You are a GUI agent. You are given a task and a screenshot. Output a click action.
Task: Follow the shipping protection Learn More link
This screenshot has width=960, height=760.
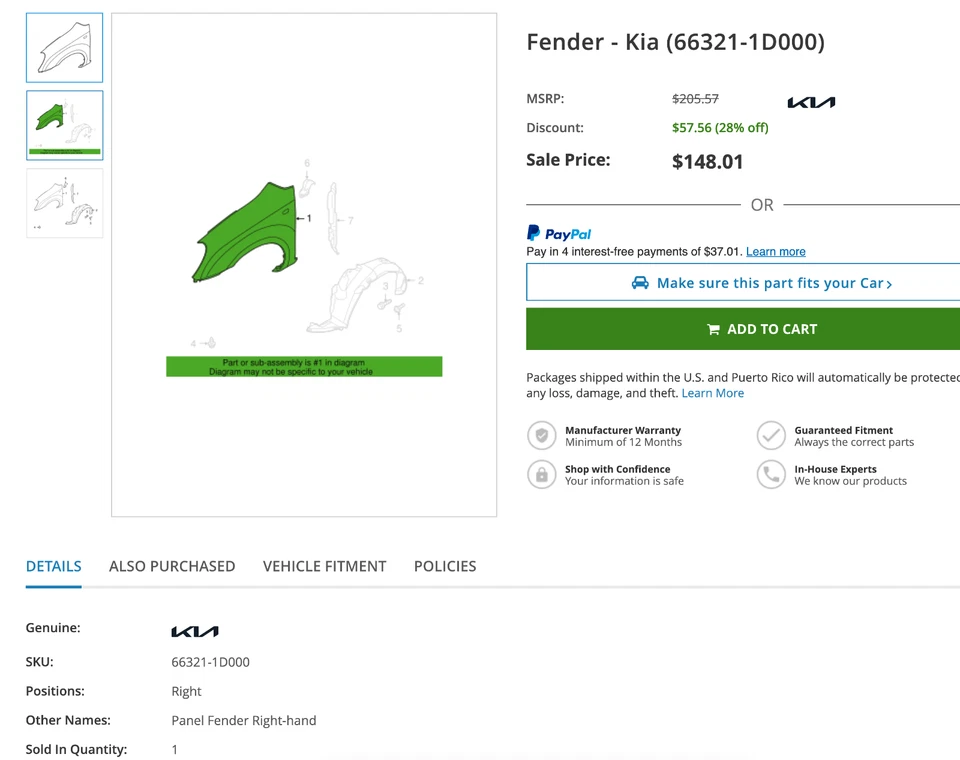[x=712, y=393]
